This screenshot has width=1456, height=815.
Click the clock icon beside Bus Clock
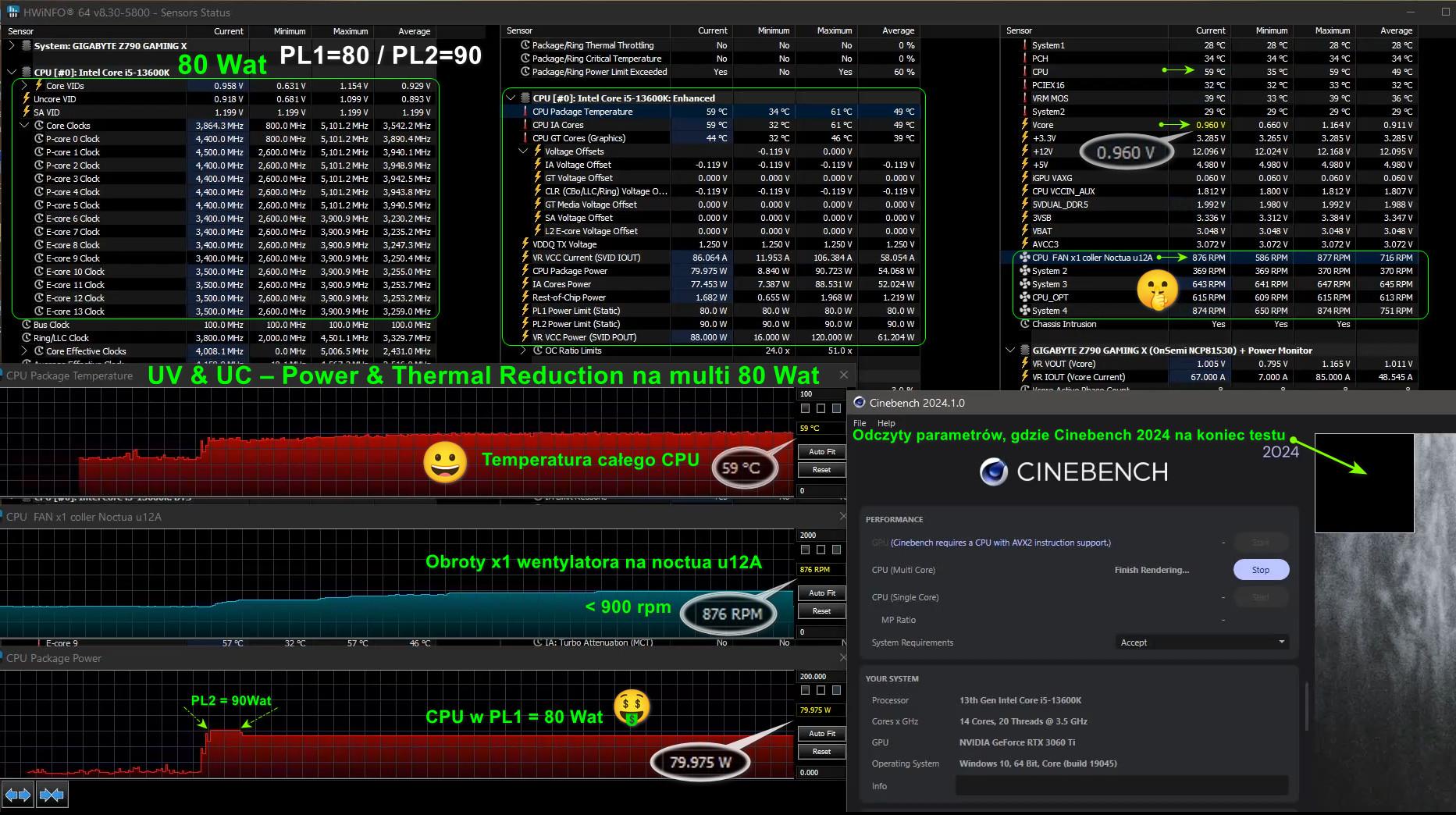(27, 325)
